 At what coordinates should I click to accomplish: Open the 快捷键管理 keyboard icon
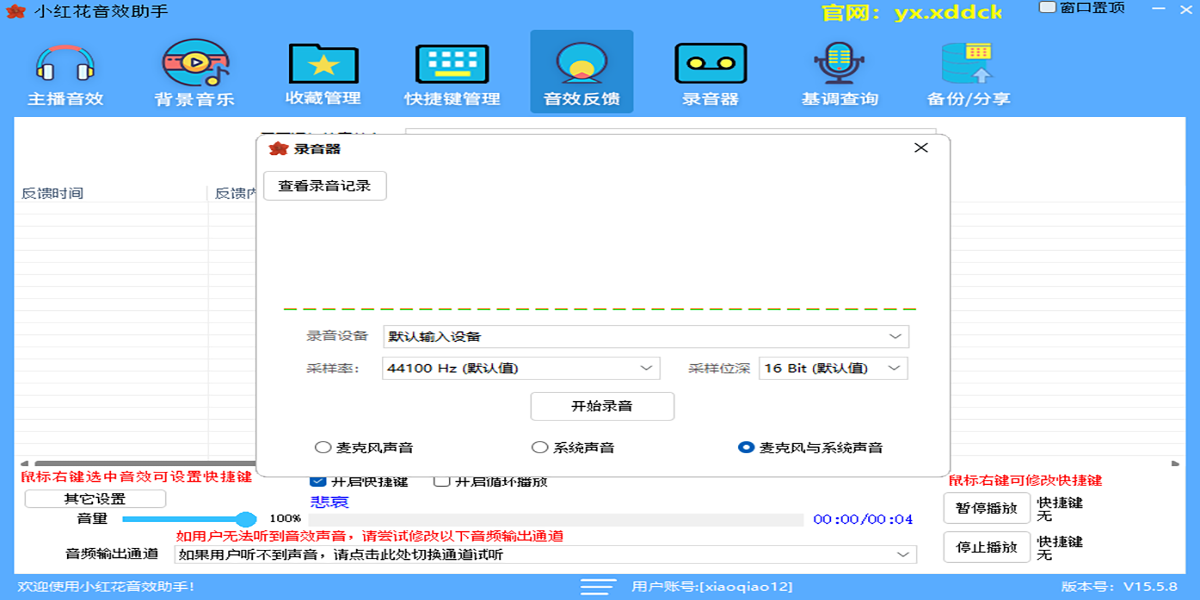coord(452,64)
